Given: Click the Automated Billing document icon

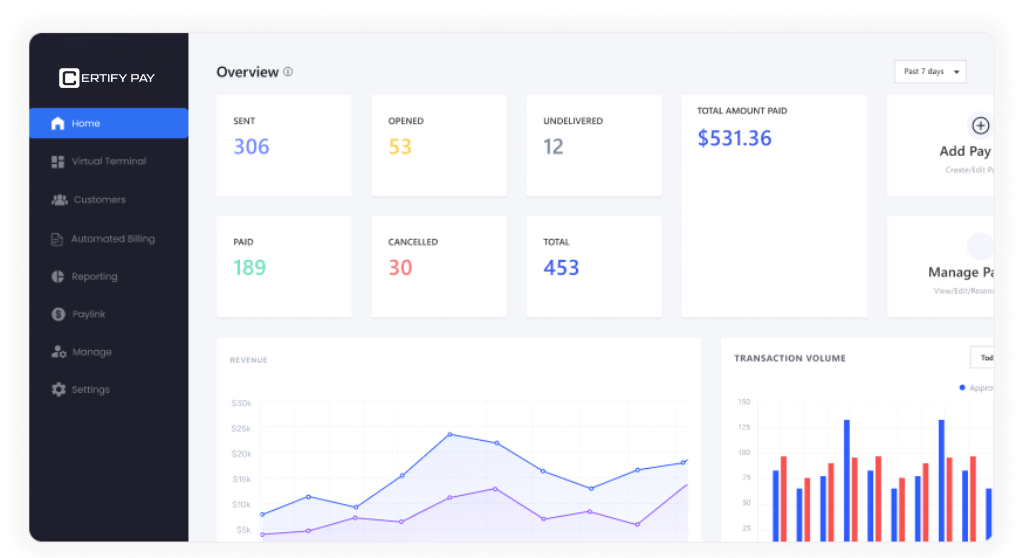Looking at the screenshot, I should pos(58,239).
